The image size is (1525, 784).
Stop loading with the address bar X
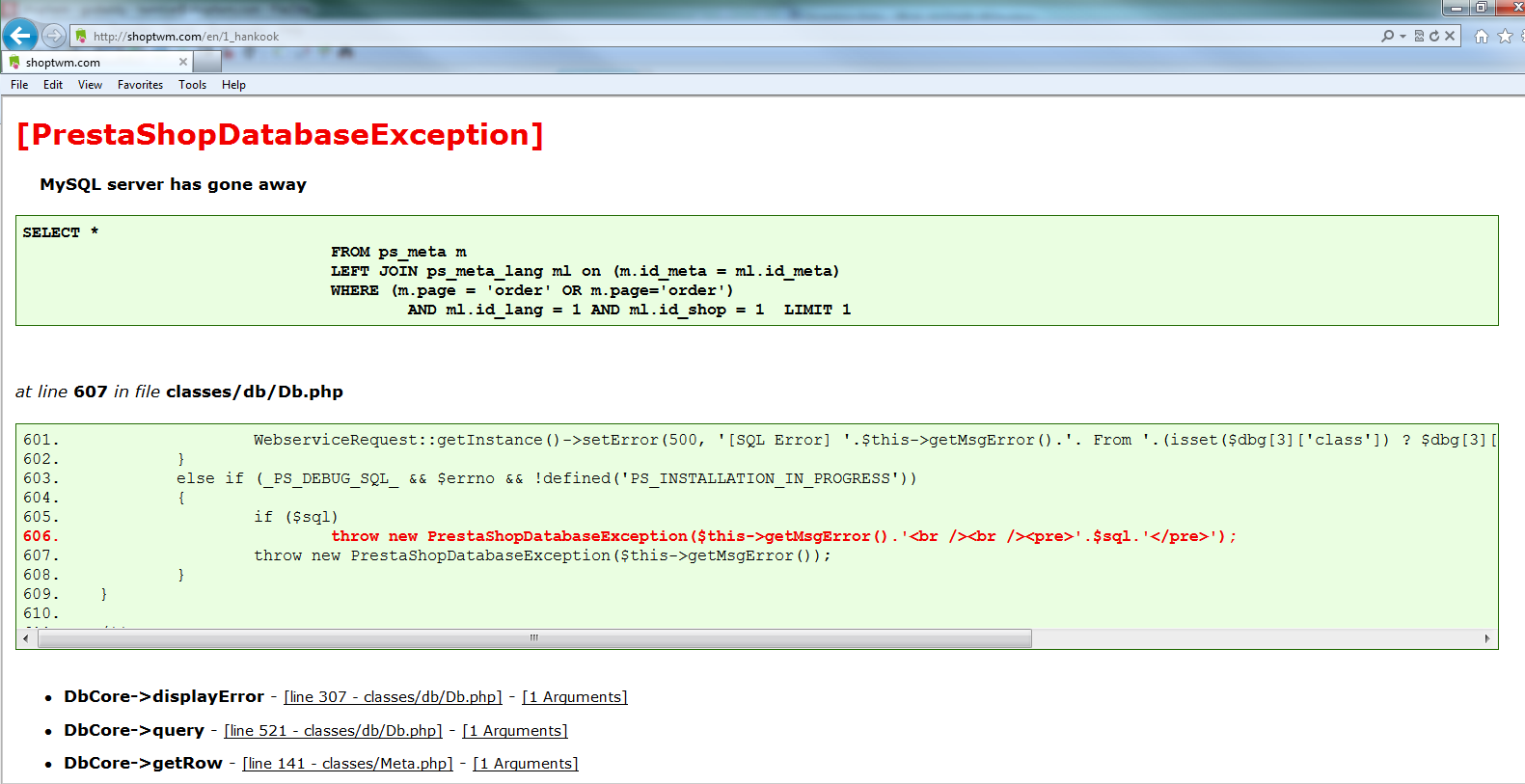click(1450, 36)
